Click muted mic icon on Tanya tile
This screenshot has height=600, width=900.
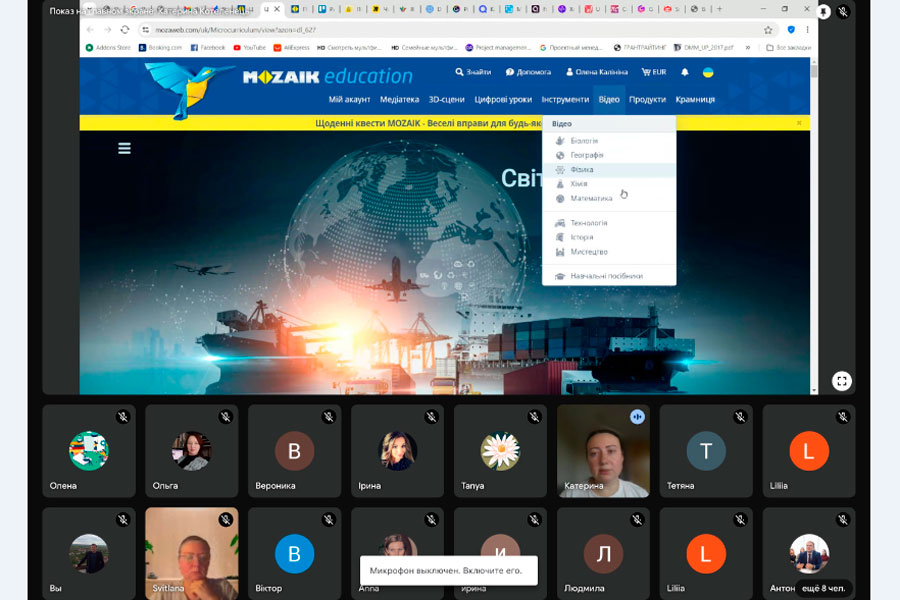pyautogui.click(x=534, y=417)
